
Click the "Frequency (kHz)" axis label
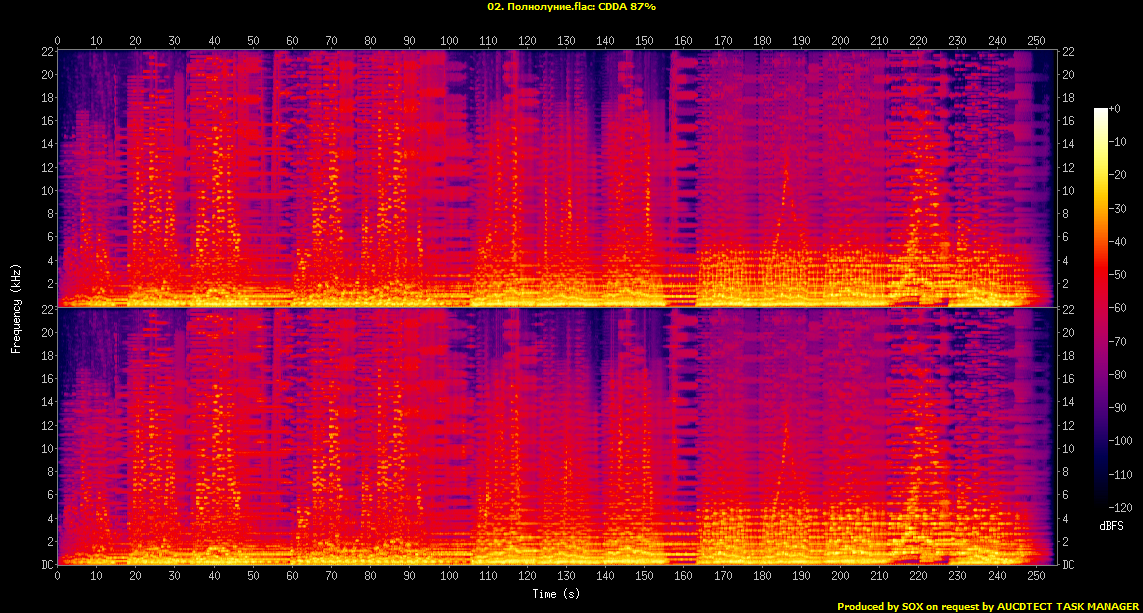16,305
